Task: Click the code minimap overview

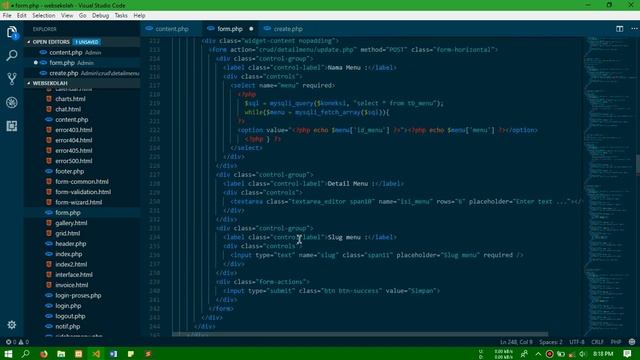Action: (609, 186)
